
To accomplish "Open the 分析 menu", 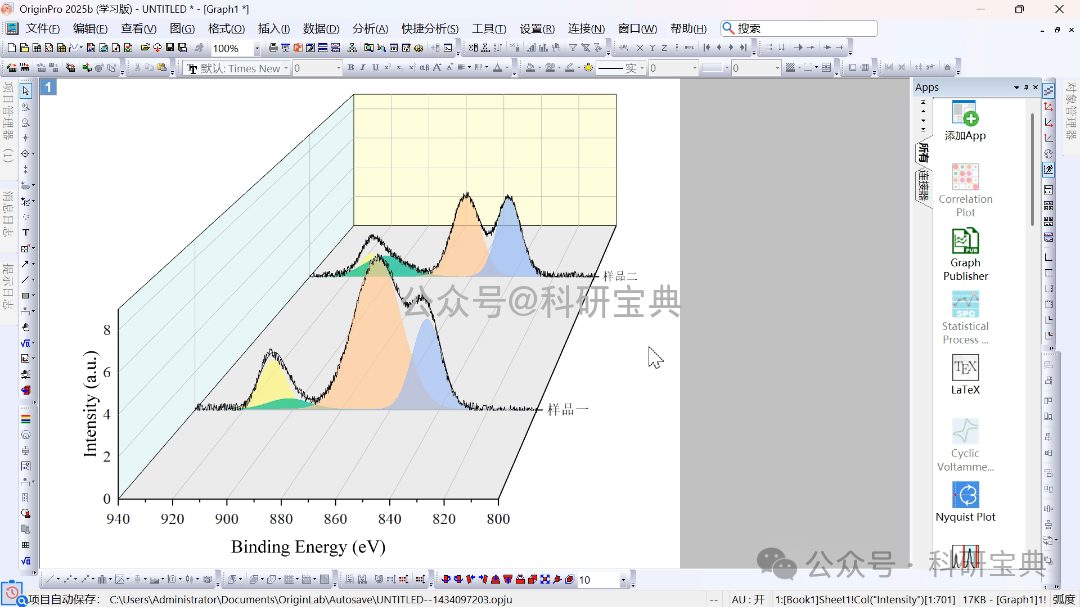I will tap(369, 28).
